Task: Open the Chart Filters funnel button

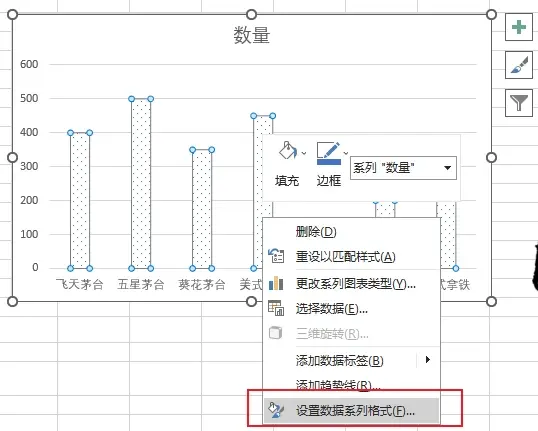Action: pos(518,103)
